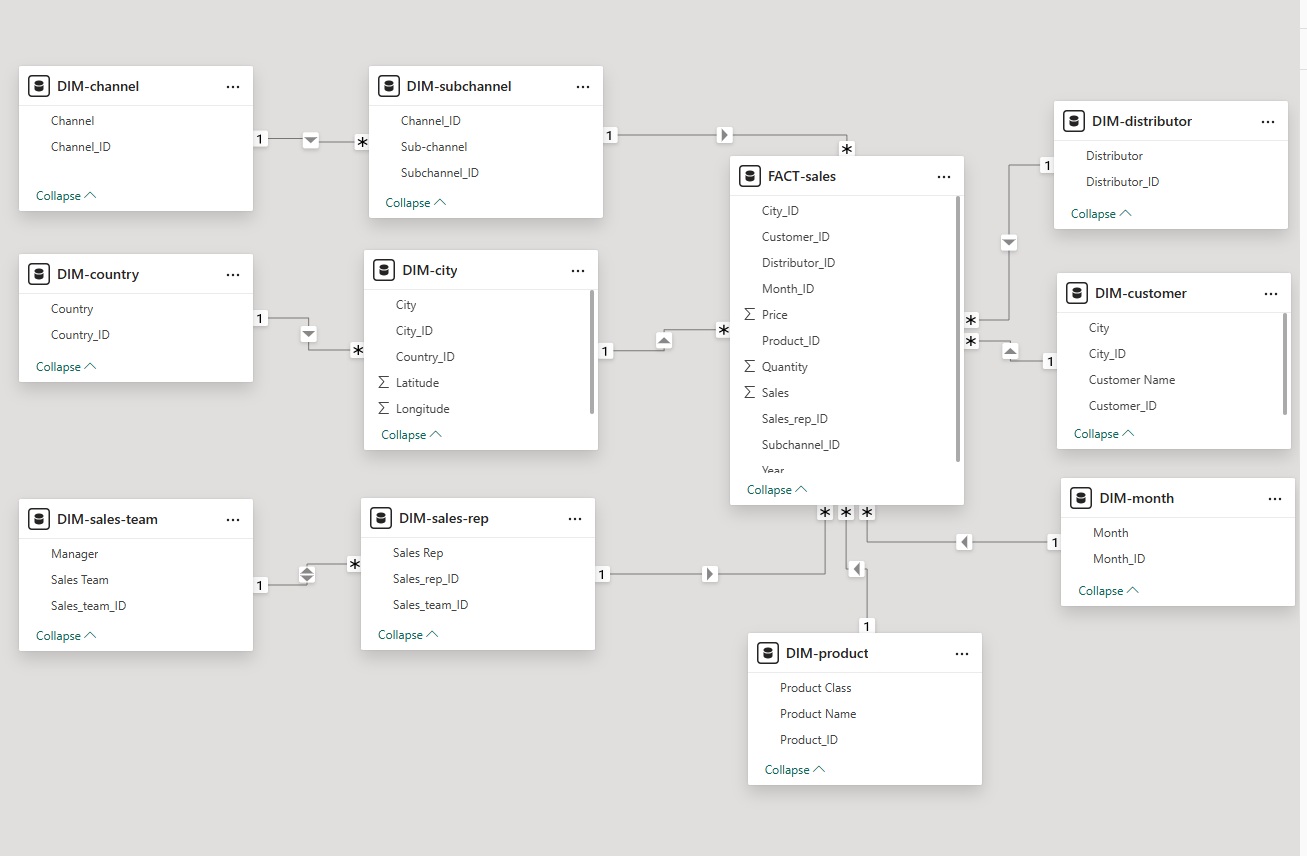Screen dimensions: 1307x856
Task: Open the options menu on FACT-sales
Action: click(x=944, y=175)
